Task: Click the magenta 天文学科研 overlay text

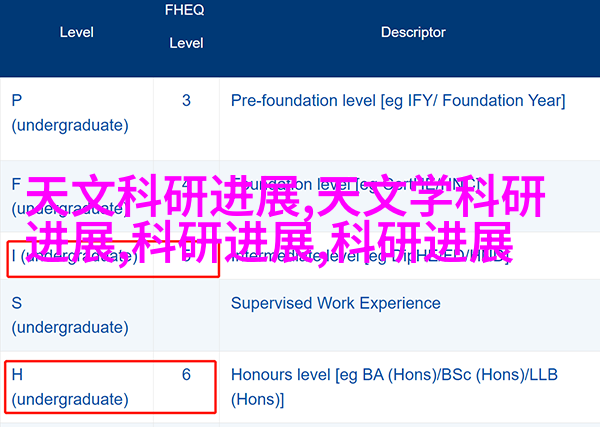Action: point(430,196)
